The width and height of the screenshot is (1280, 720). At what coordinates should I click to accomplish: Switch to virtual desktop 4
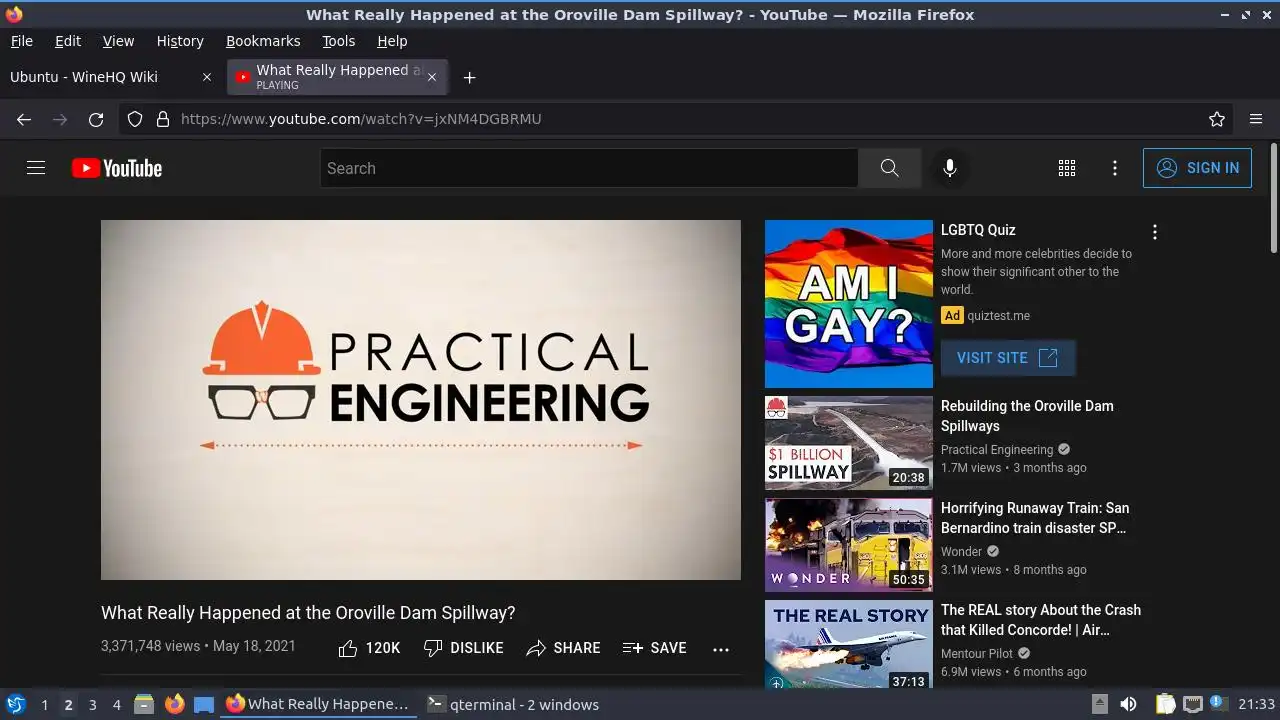click(x=116, y=704)
